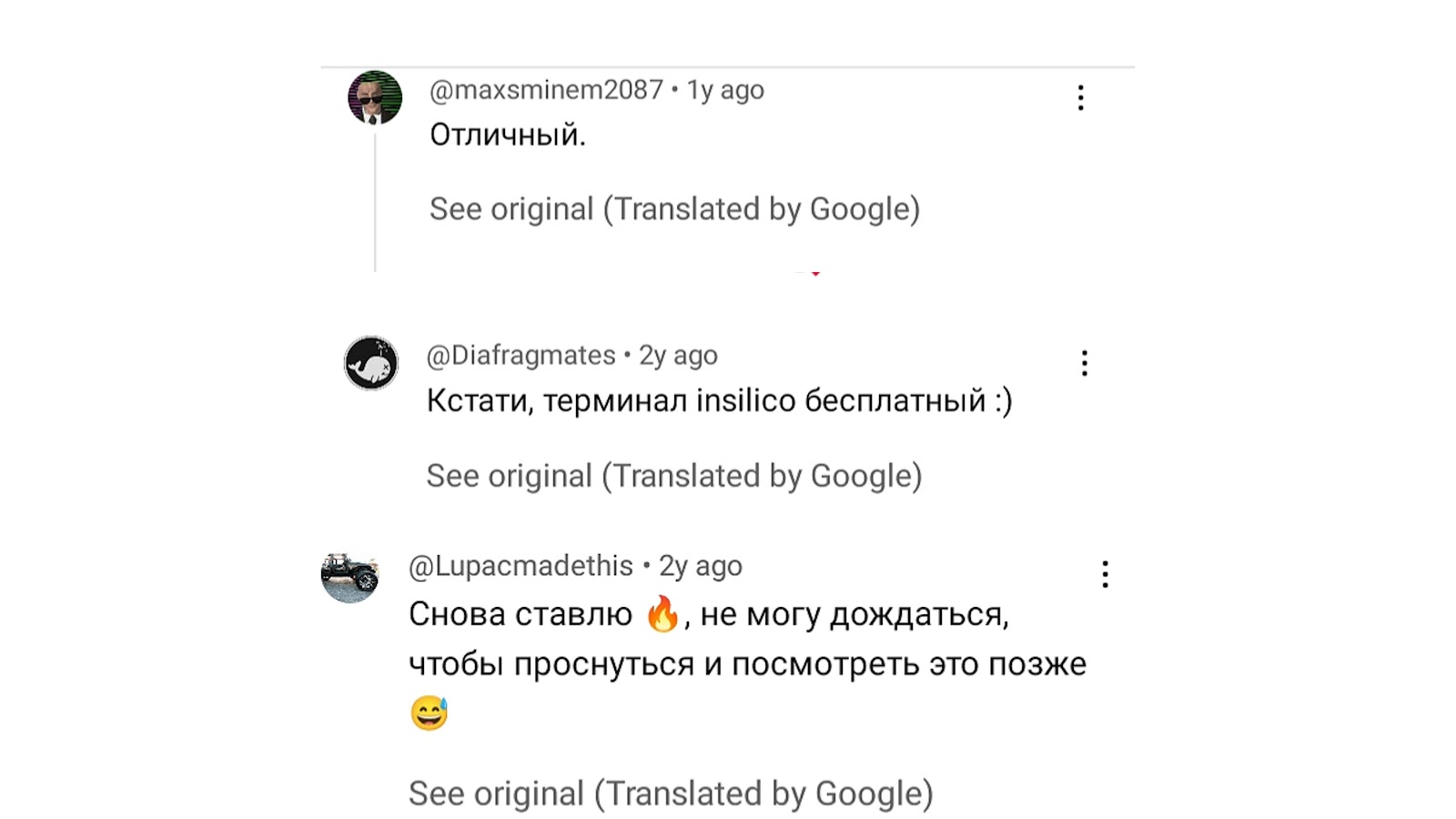This screenshot has height=819, width=1456.
Task: Select the comment text 'Отличный.'
Action: (x=507, y=133)
